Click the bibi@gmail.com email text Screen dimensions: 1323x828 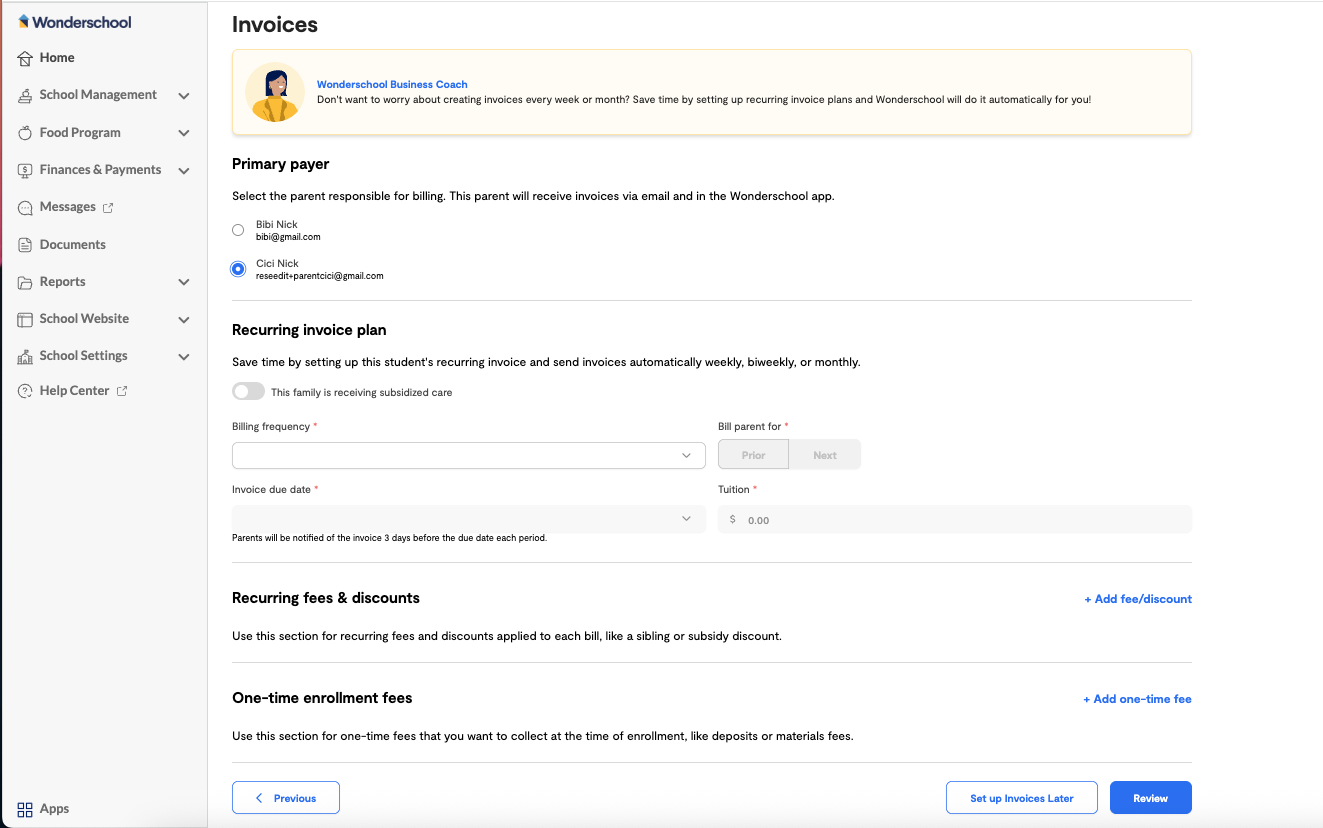pos(288,237)
